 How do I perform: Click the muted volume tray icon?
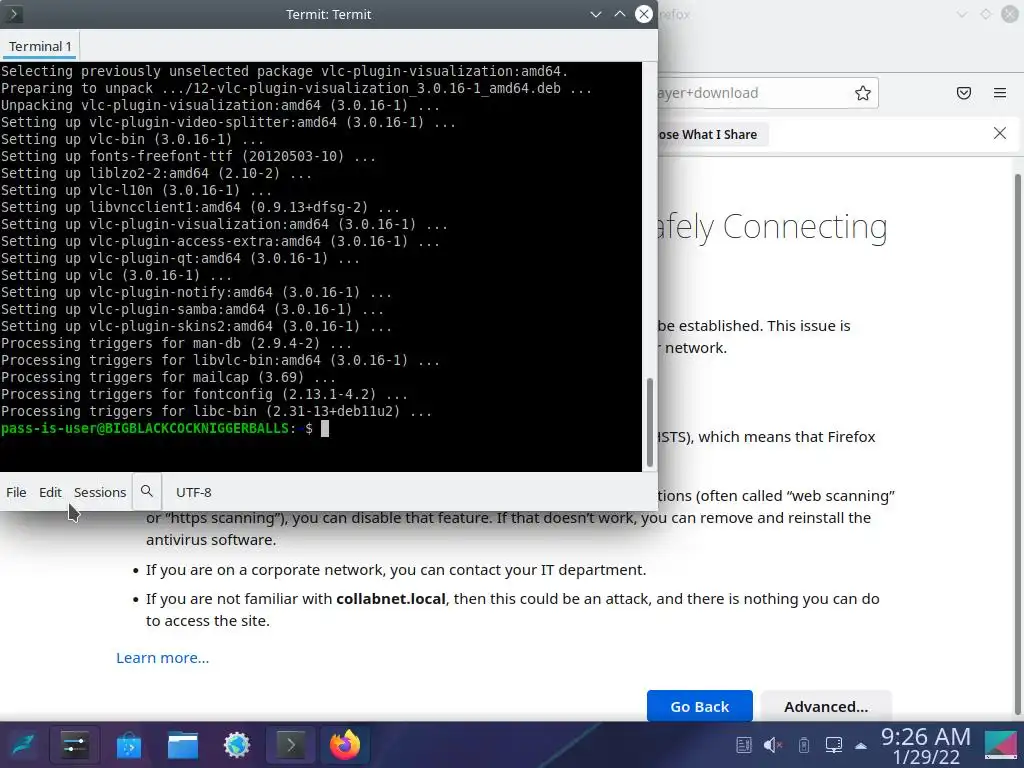[773, 745]
